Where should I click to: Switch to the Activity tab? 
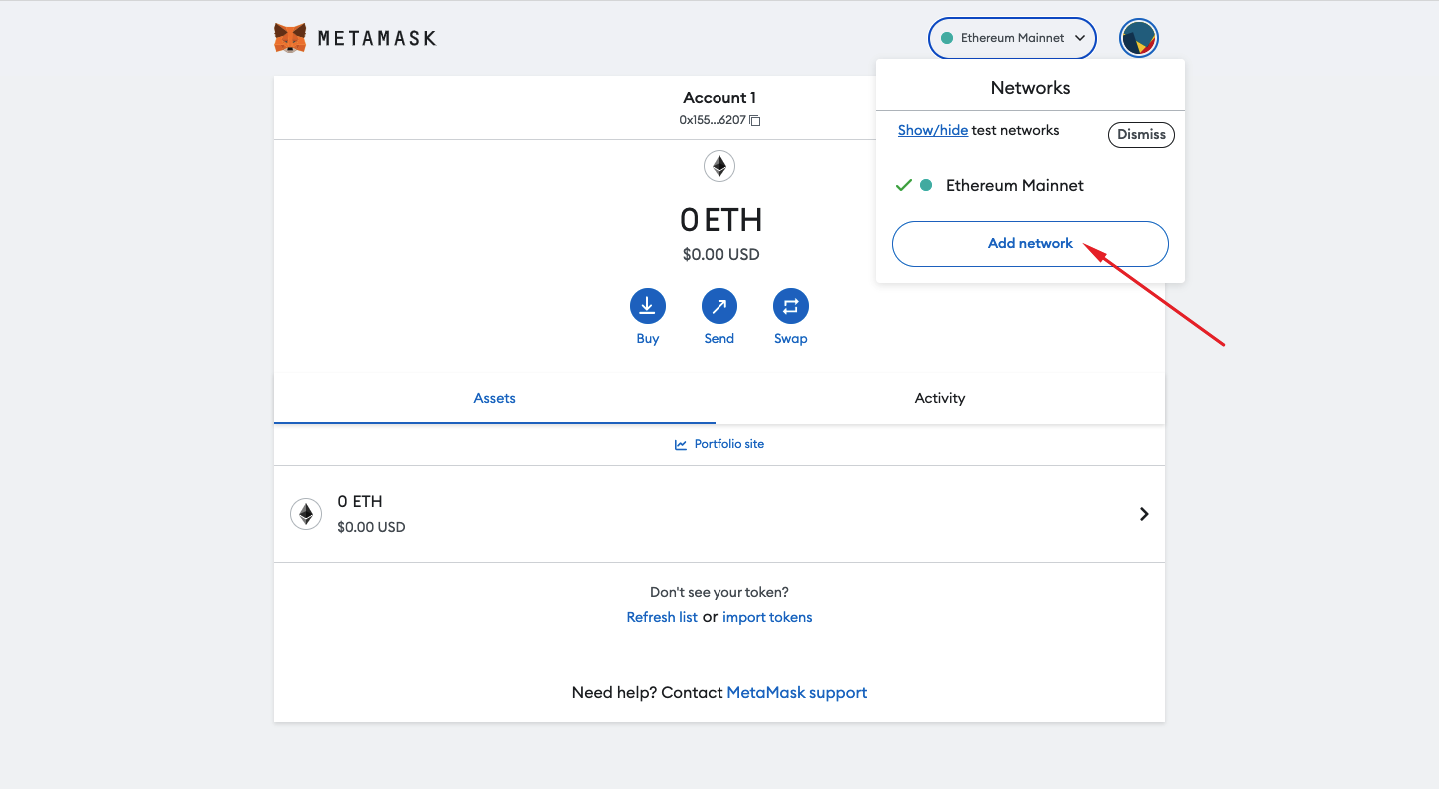point(940,398)
